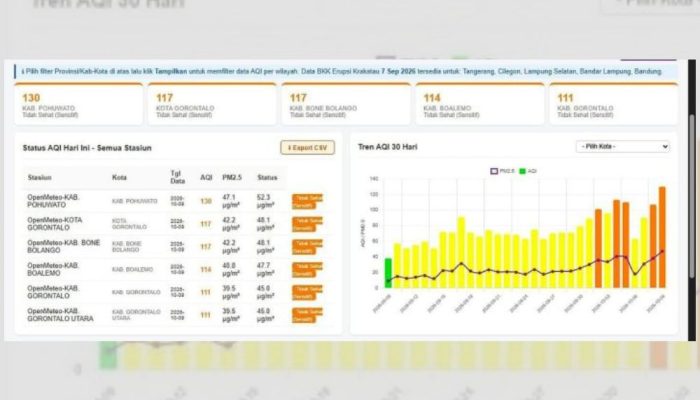
Task: Click the Kota column header
Action: coord(119,178)
